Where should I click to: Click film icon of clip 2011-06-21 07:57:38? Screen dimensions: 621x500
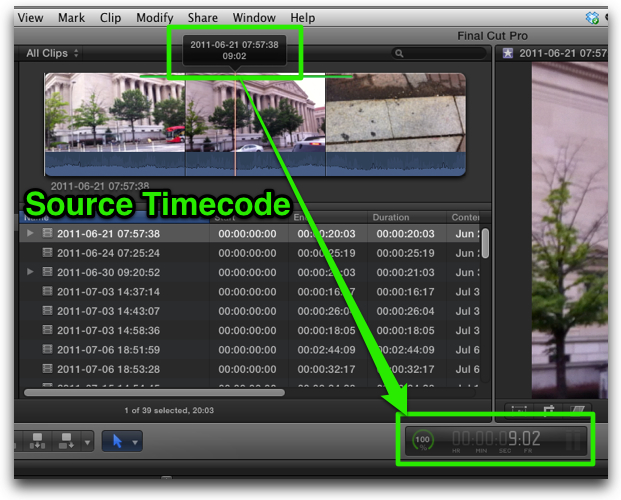pyautogui.click(x=47, y=233)
